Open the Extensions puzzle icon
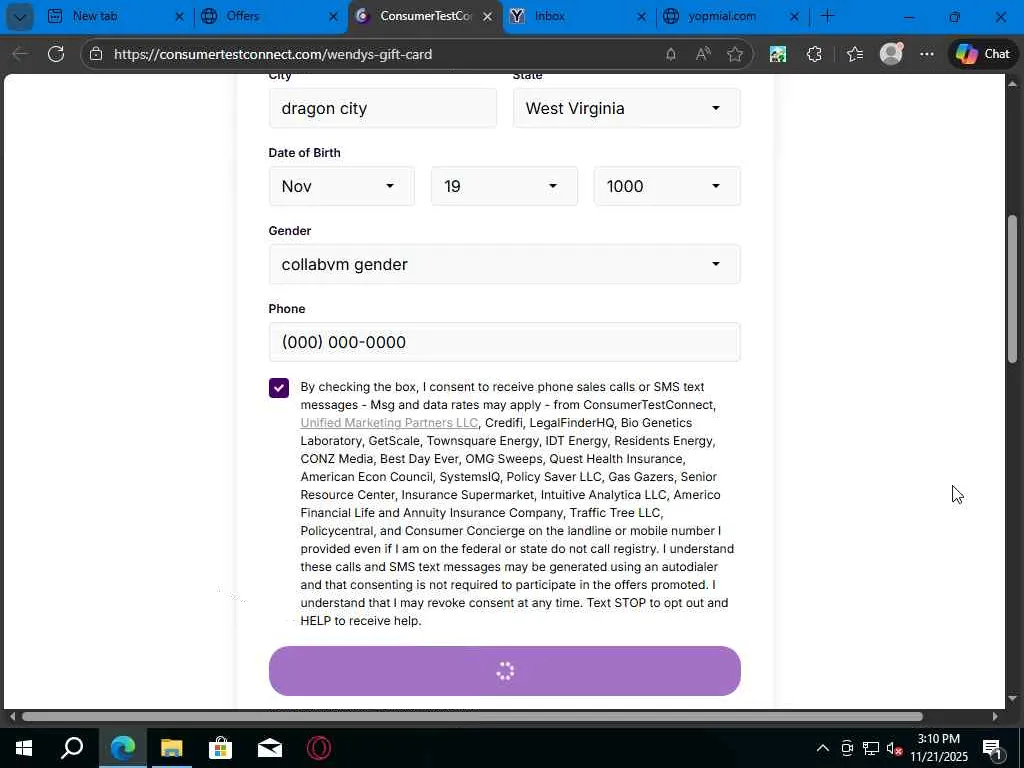Screen dimensions: 1024x768 click(x=814, y=54)
